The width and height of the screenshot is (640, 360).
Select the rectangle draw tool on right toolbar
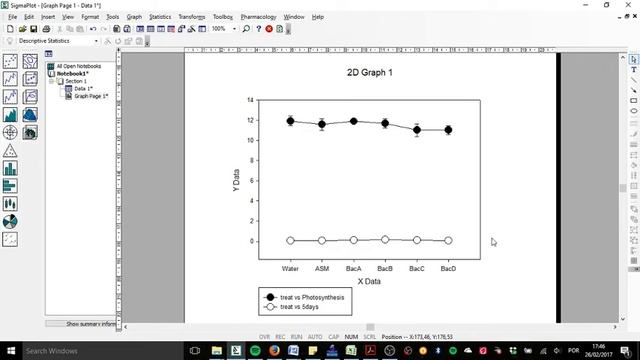point(633,100)
